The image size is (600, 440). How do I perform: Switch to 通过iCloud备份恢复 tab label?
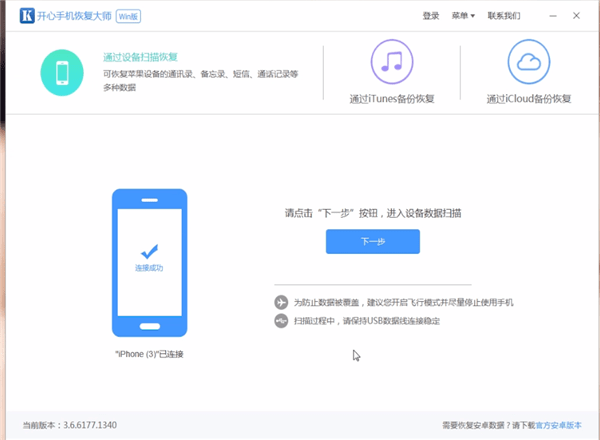point(529,99)
